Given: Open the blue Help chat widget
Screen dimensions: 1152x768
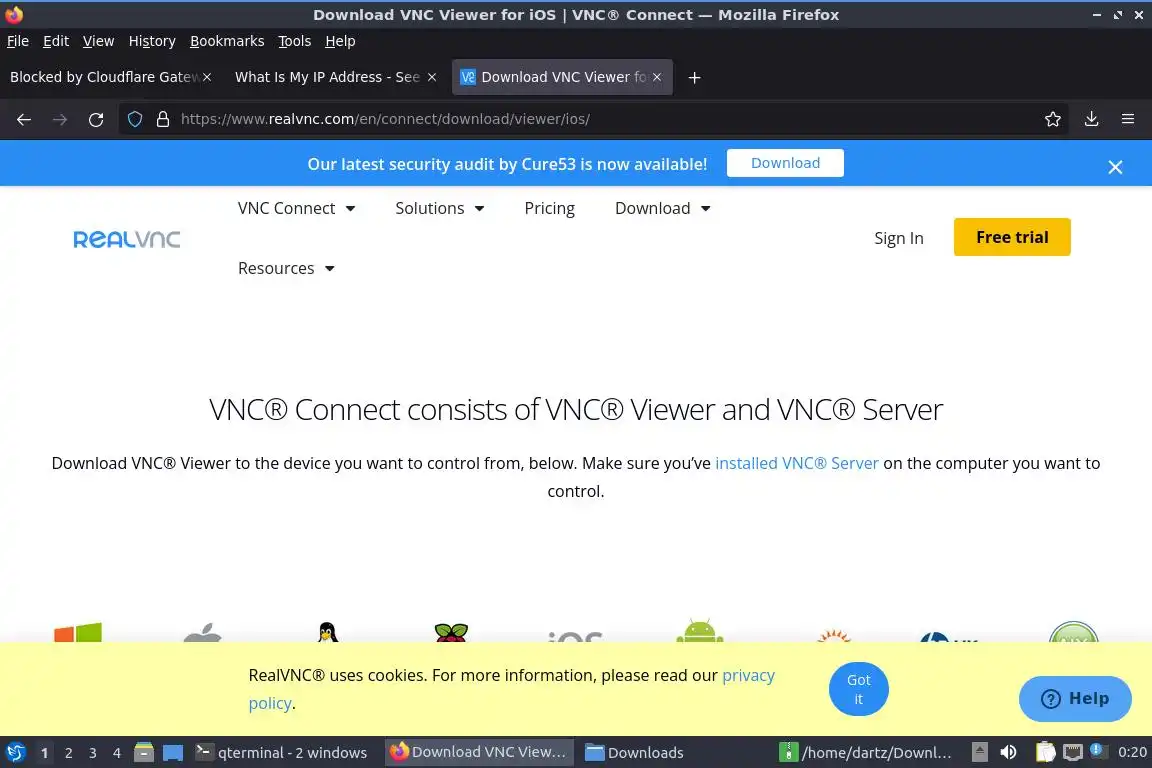Looking at the screenshot, I should pyautogui.click(x=1075, y=699).
